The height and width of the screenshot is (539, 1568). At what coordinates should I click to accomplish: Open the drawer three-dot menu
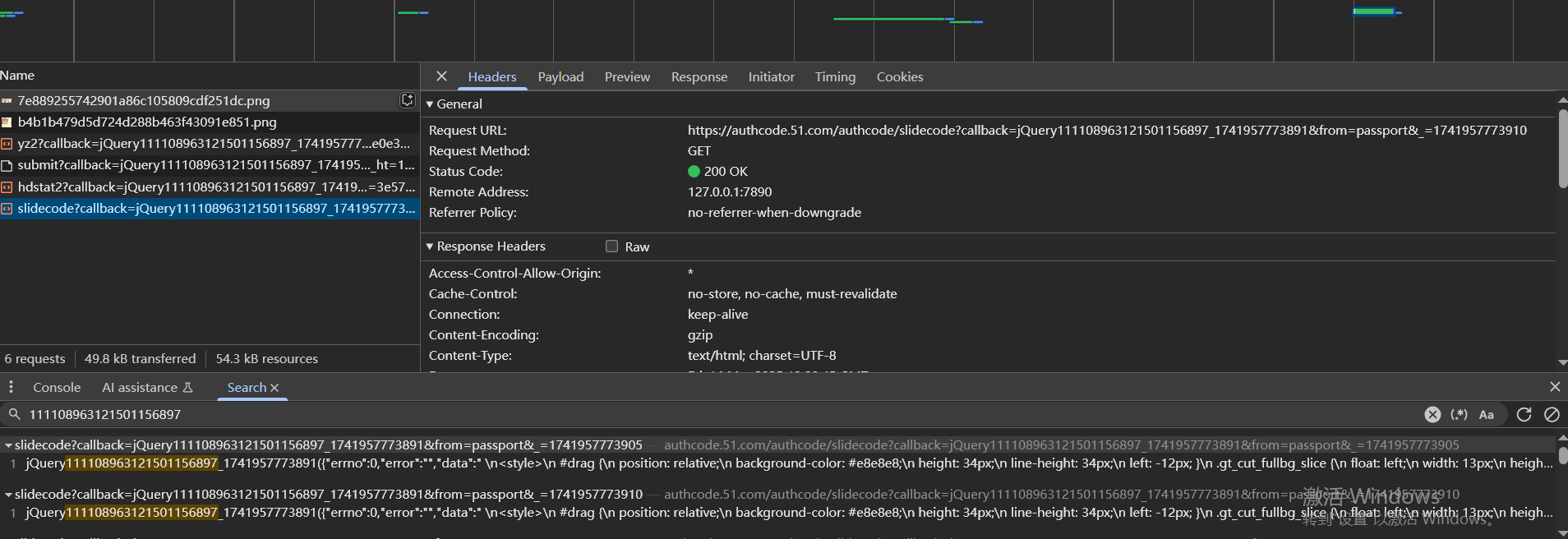pos(11,387)
